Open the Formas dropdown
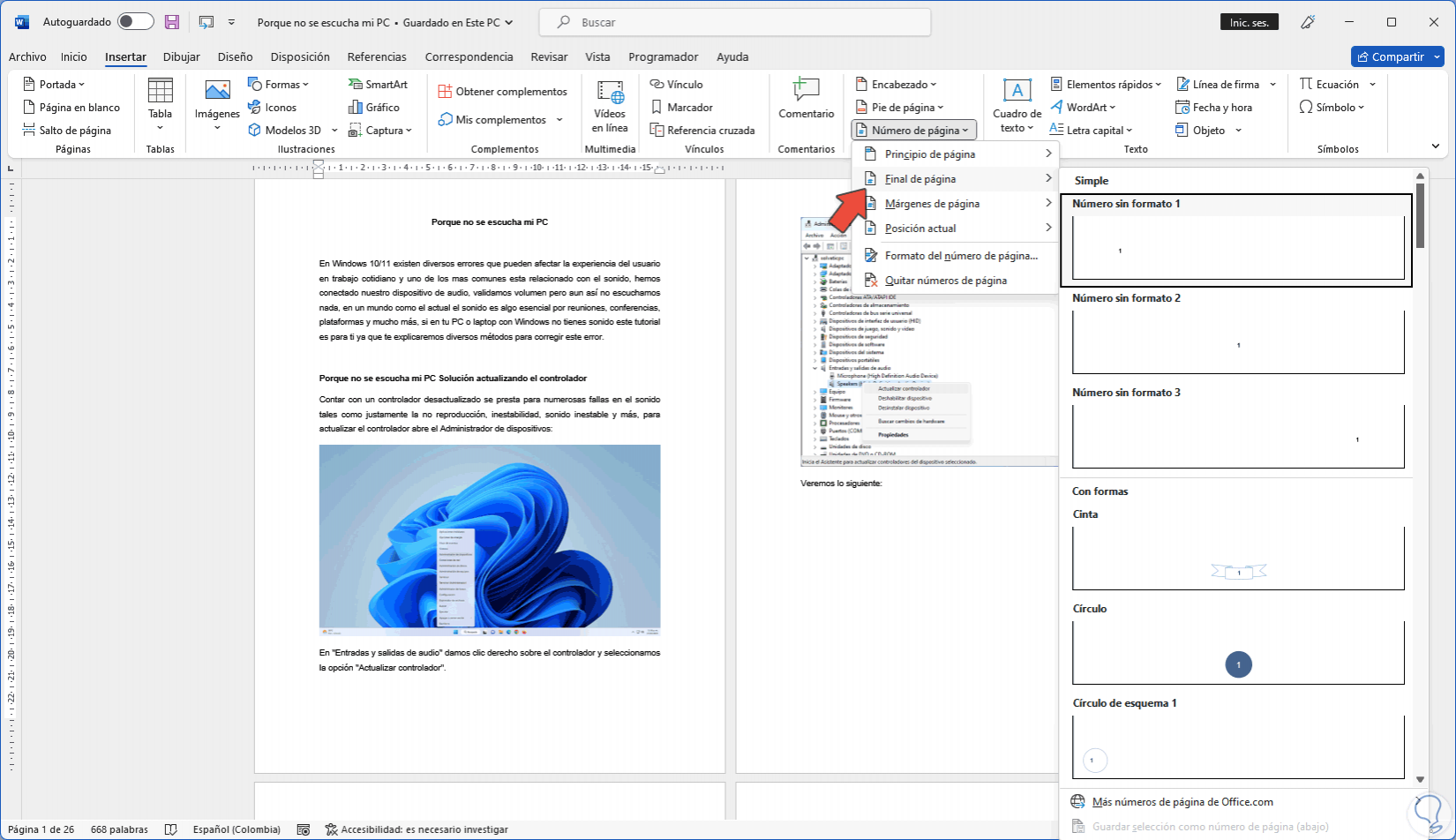 coord(281,84)
